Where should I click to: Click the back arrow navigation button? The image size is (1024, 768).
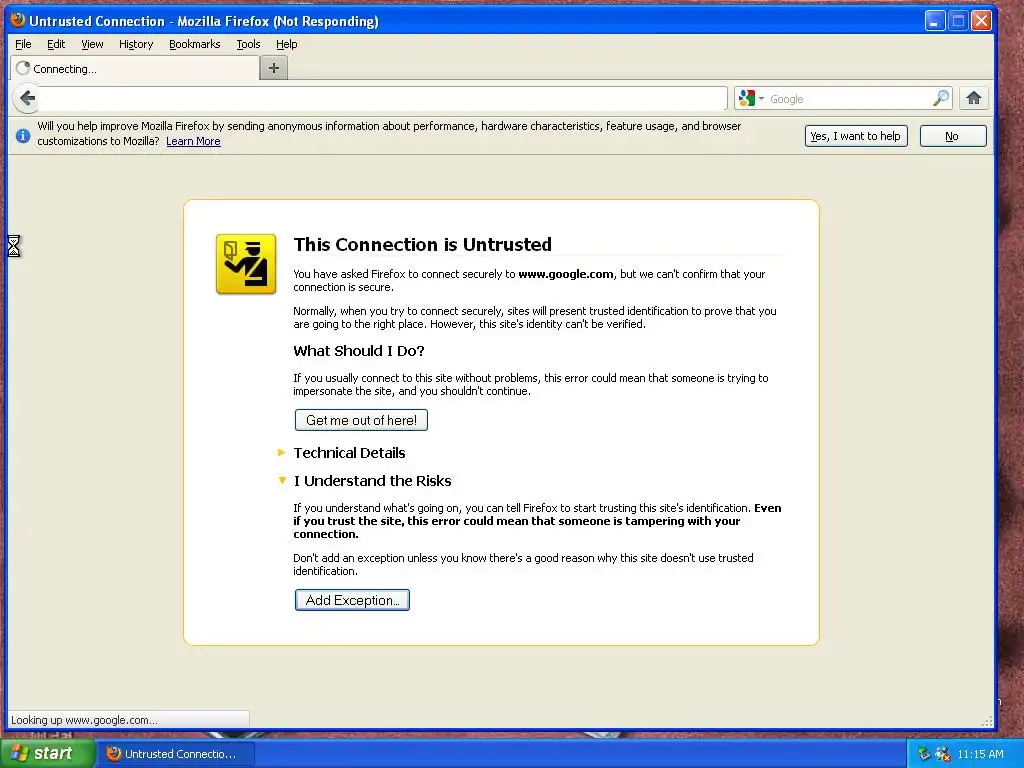pos(27,99)
